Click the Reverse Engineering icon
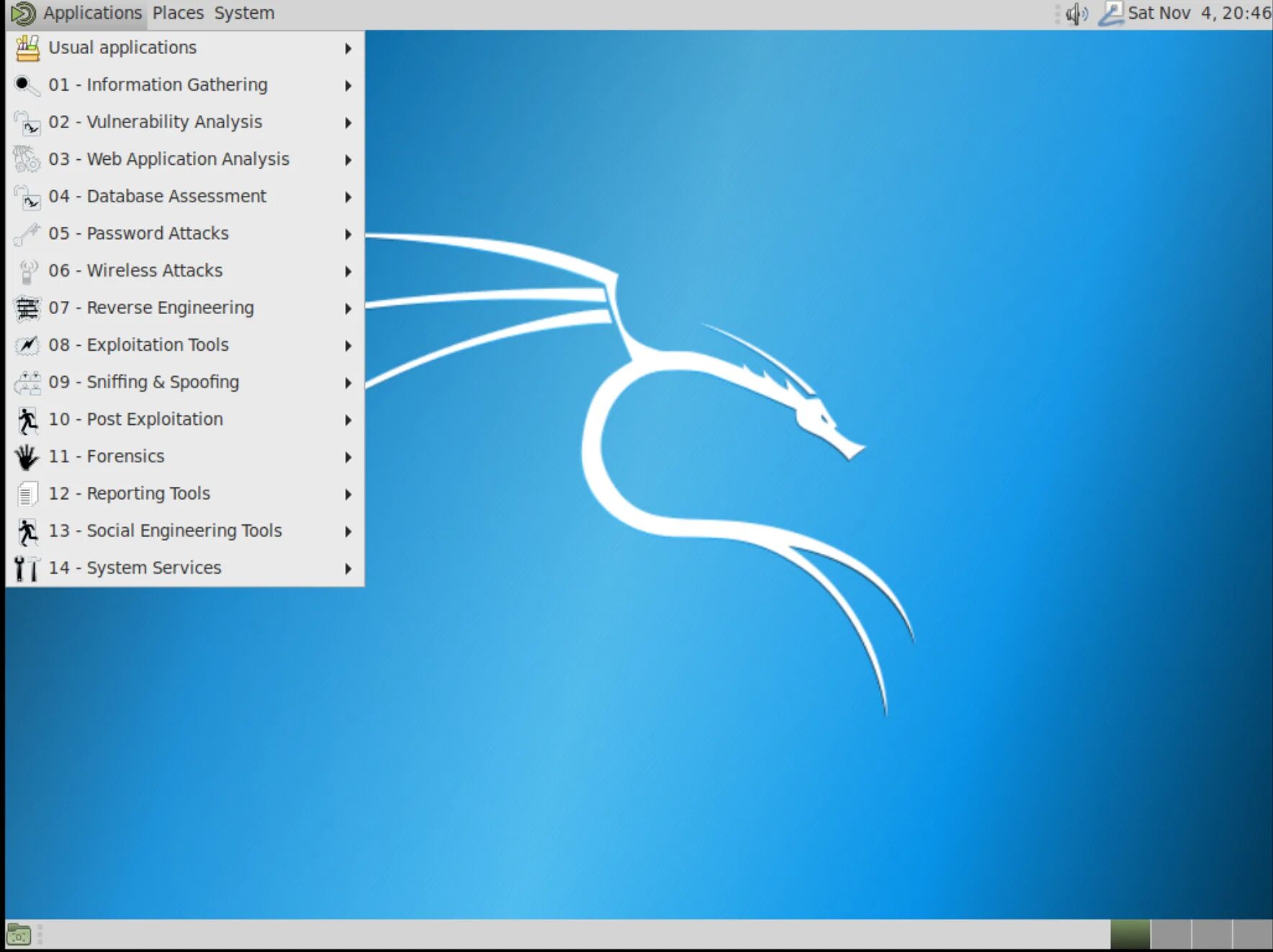 (x=27, y=309)
